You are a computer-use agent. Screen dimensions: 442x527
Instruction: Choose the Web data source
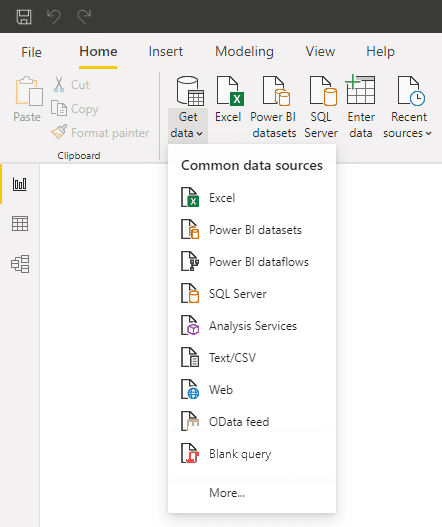pyautogui.click(x=252, y=389)
